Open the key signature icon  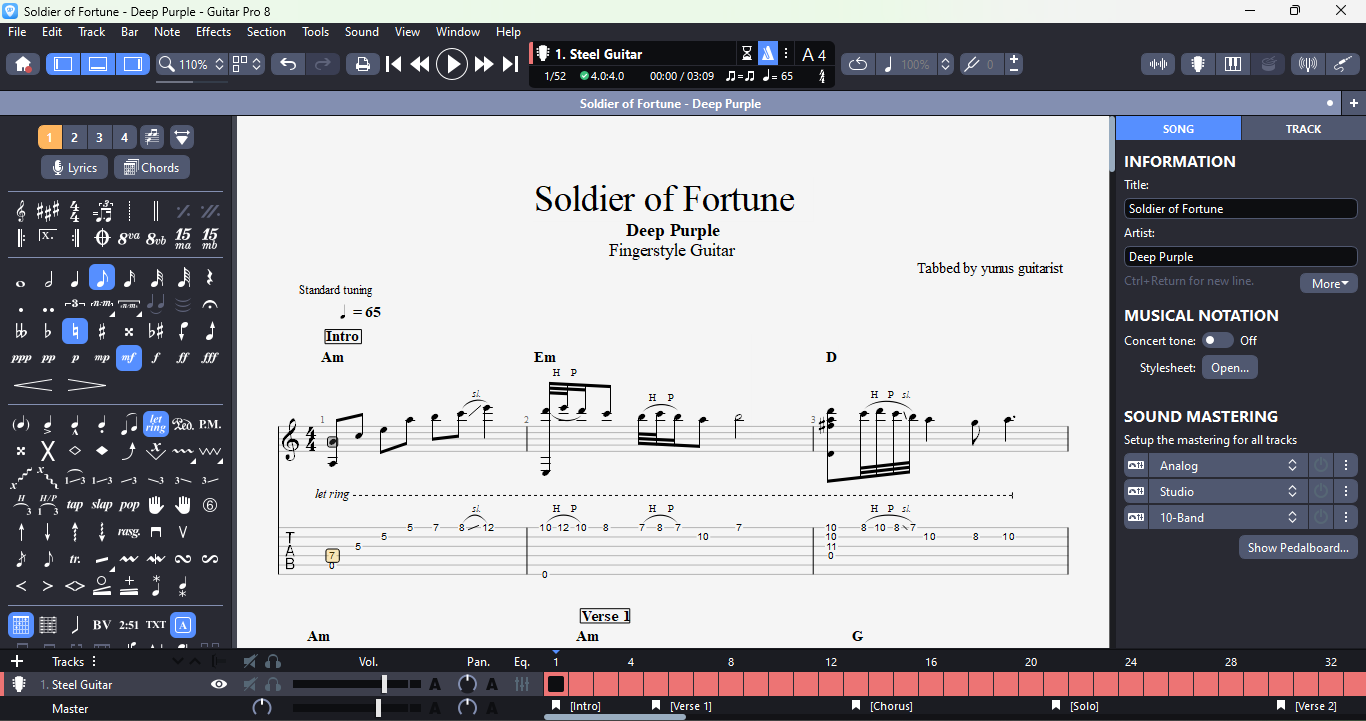click(48, 211)
